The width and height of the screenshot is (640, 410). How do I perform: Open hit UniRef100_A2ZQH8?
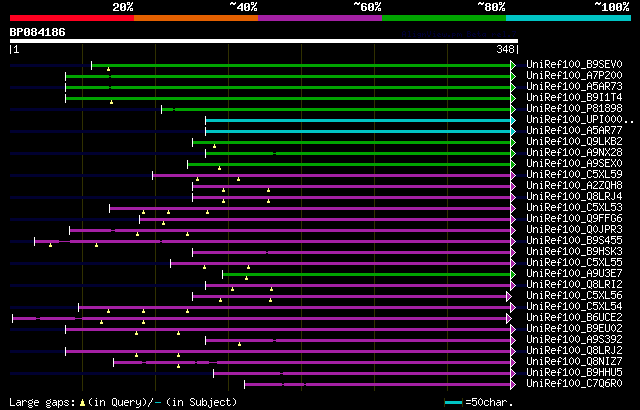coord(574,186)
